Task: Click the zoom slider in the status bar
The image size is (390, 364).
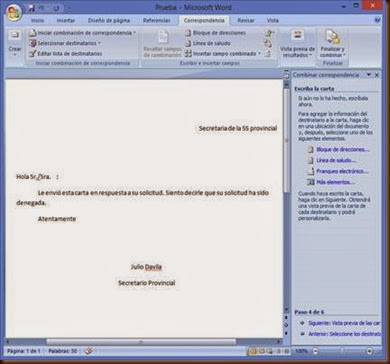Action: 342,351
